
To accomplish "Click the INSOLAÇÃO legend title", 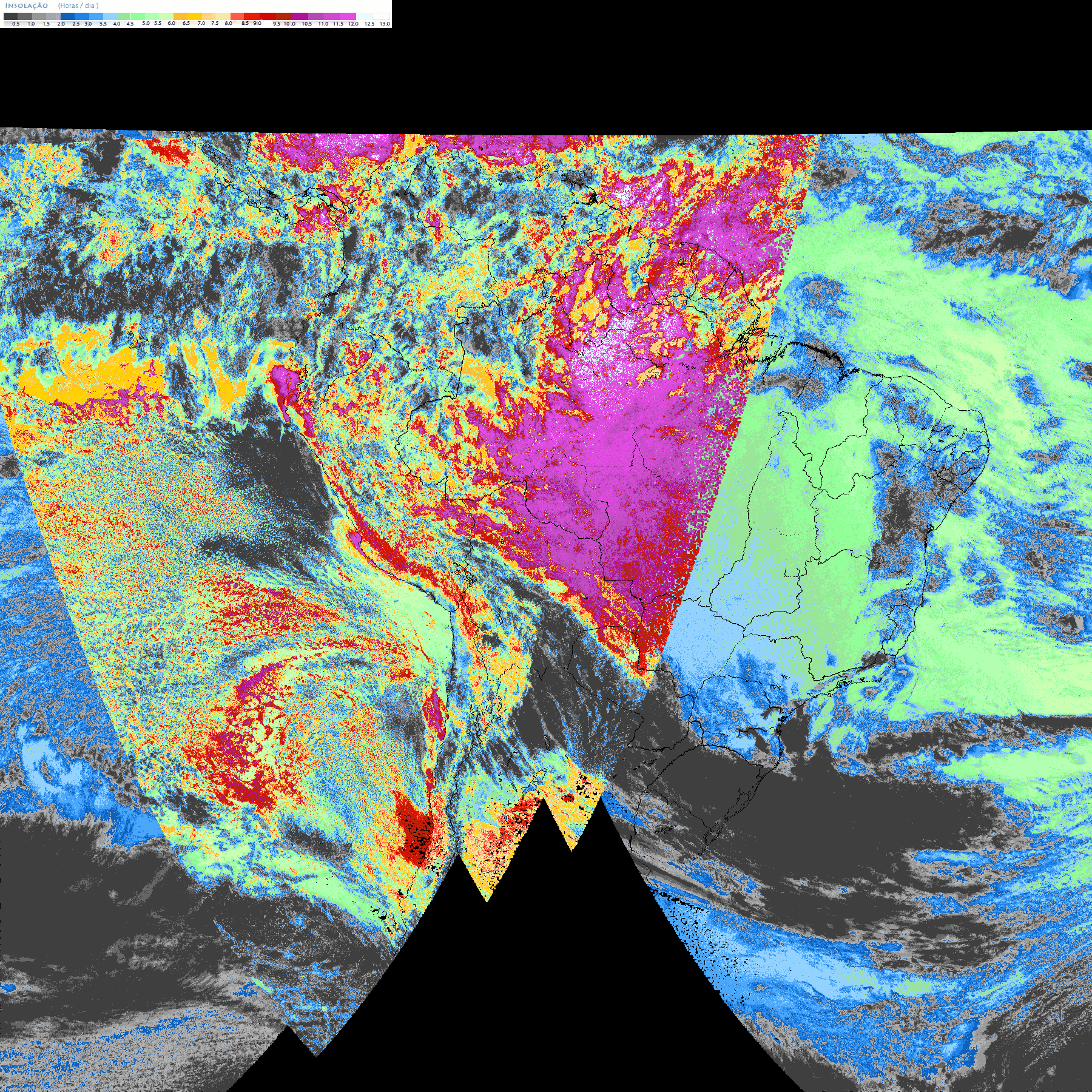I will (27, 5).
